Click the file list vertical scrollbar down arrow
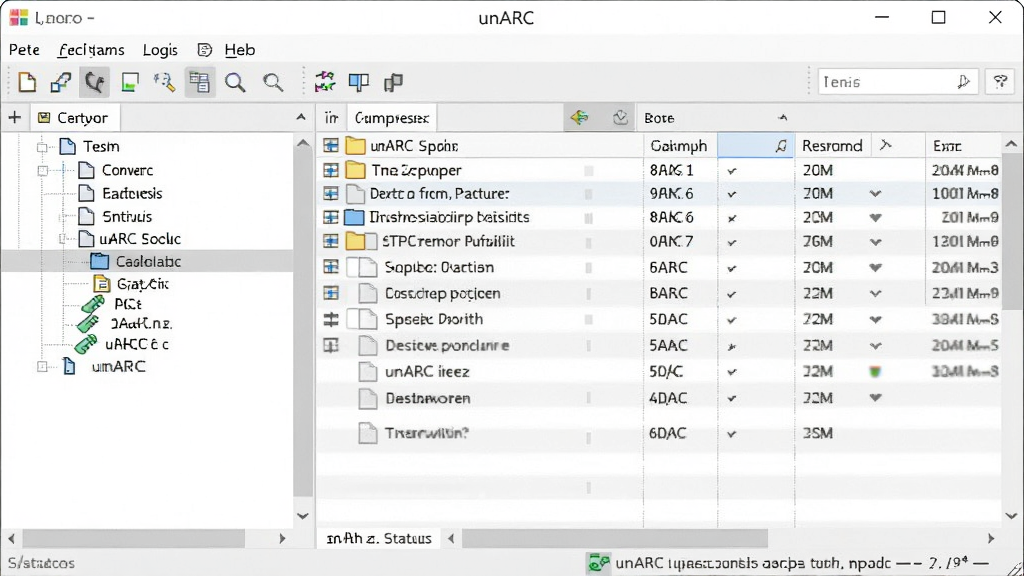Image resolution: width=1024 pixels, height=576 pixels. tap(1011, 516)
